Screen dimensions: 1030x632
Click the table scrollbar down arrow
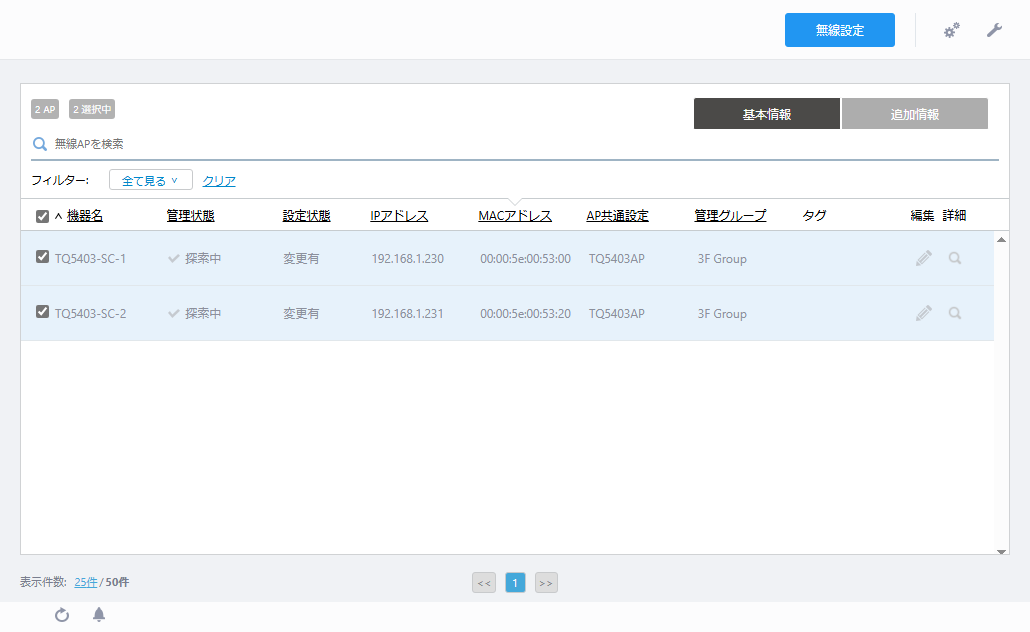click(x=1001, y=552)
